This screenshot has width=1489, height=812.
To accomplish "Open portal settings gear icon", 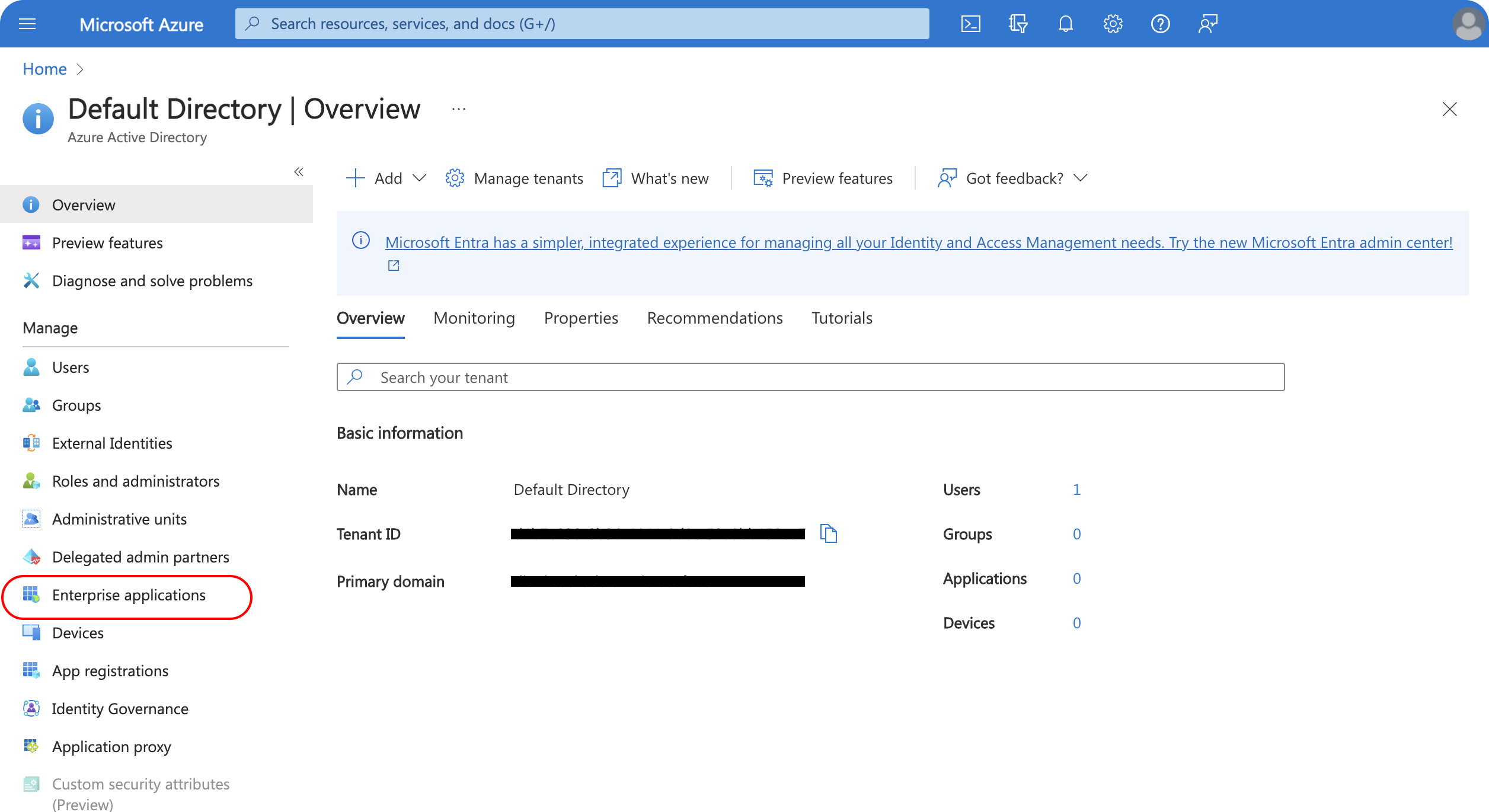I will pyautogui.click(x=1113, y=24).
